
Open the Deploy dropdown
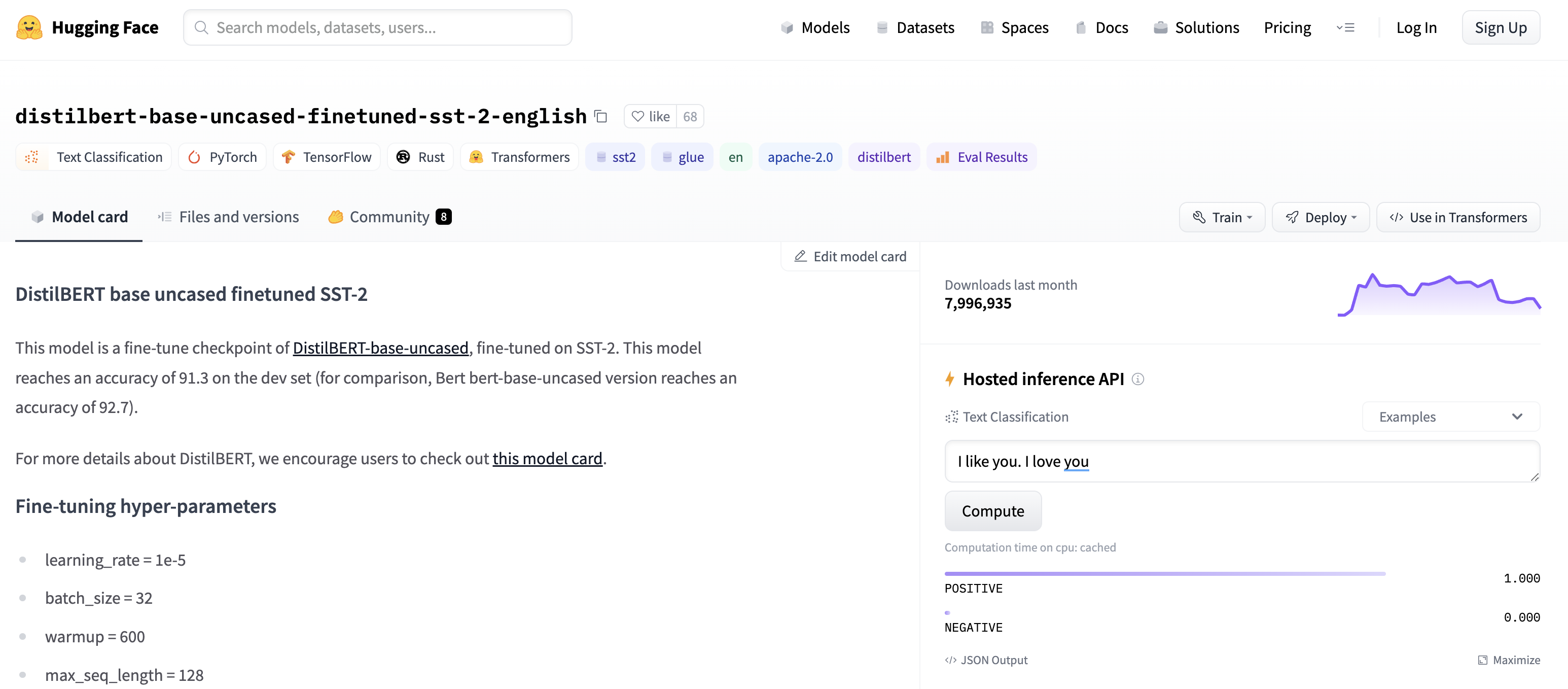pos(1320,218)
